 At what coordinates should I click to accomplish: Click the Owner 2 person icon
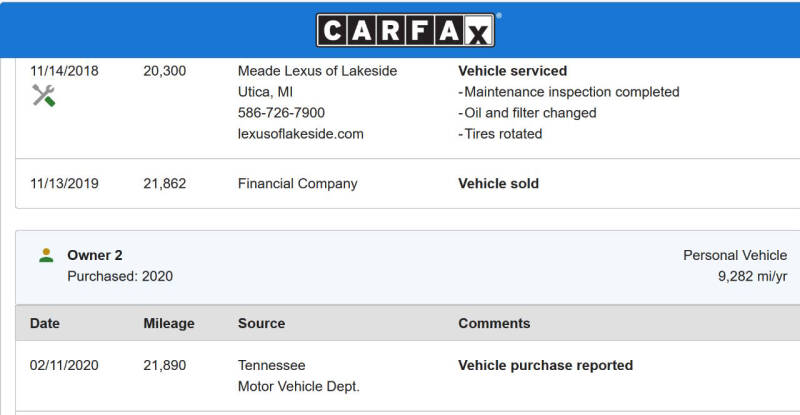(46, 255)
